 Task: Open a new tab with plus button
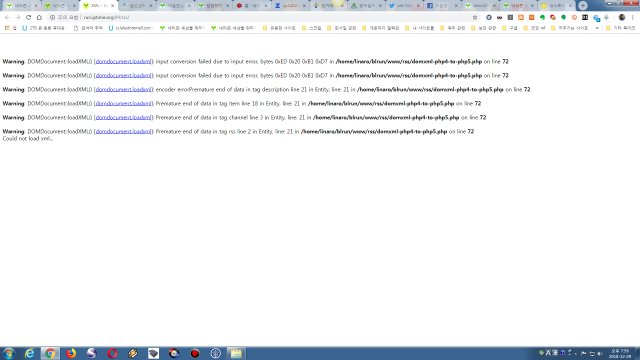pos(583,6)
